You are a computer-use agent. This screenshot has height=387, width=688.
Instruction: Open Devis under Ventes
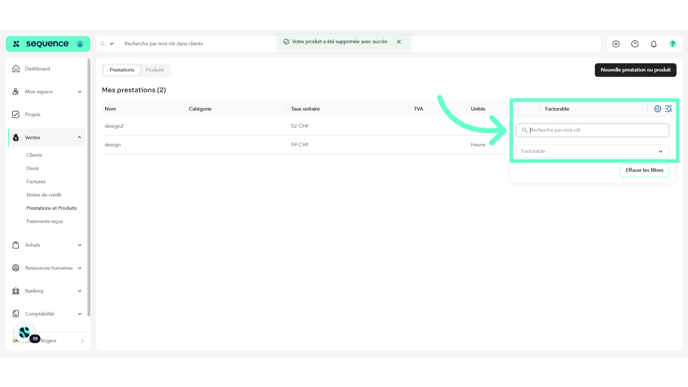(x=32, y=168)
